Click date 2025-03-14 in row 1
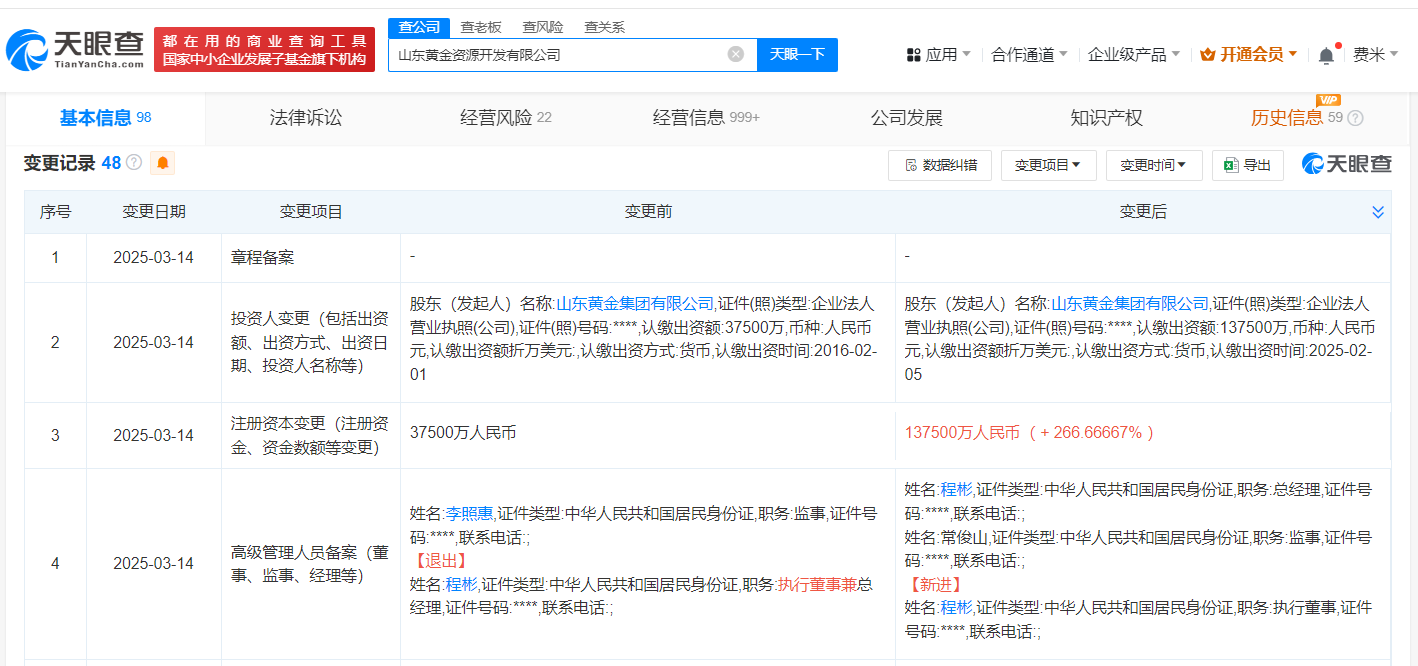This screenshot has width=1418, height=666. (x=154, y=258)
